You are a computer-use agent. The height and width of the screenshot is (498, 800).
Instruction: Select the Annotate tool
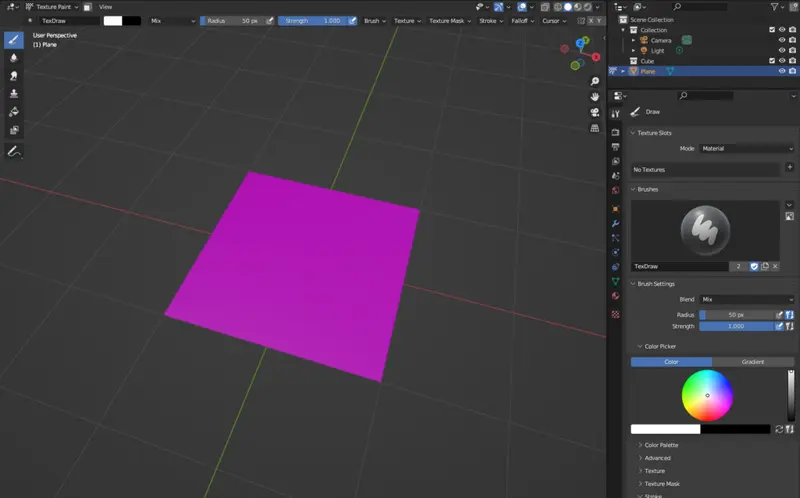click(x=14, y=152)
